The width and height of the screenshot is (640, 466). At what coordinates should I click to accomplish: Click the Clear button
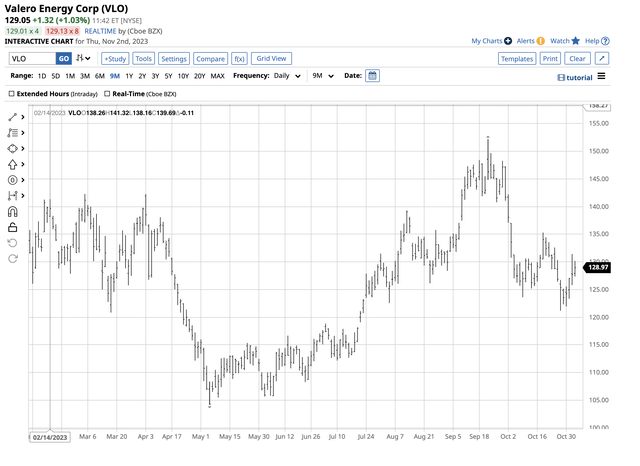[577, 59]
